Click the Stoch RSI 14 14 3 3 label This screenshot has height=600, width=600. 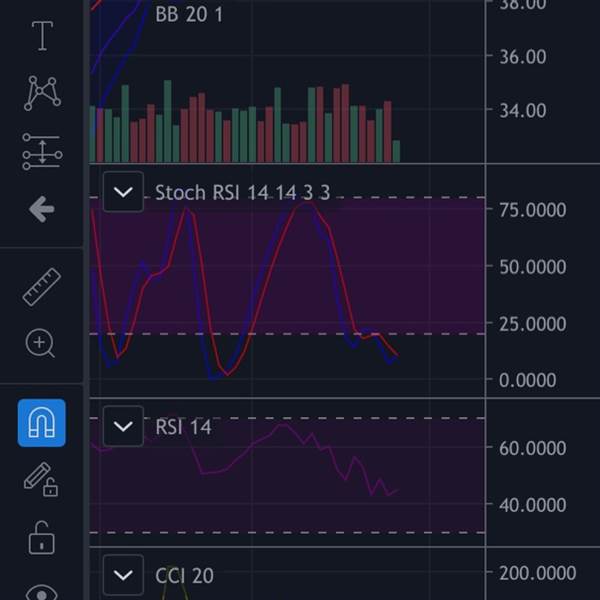tap(243, 192)
